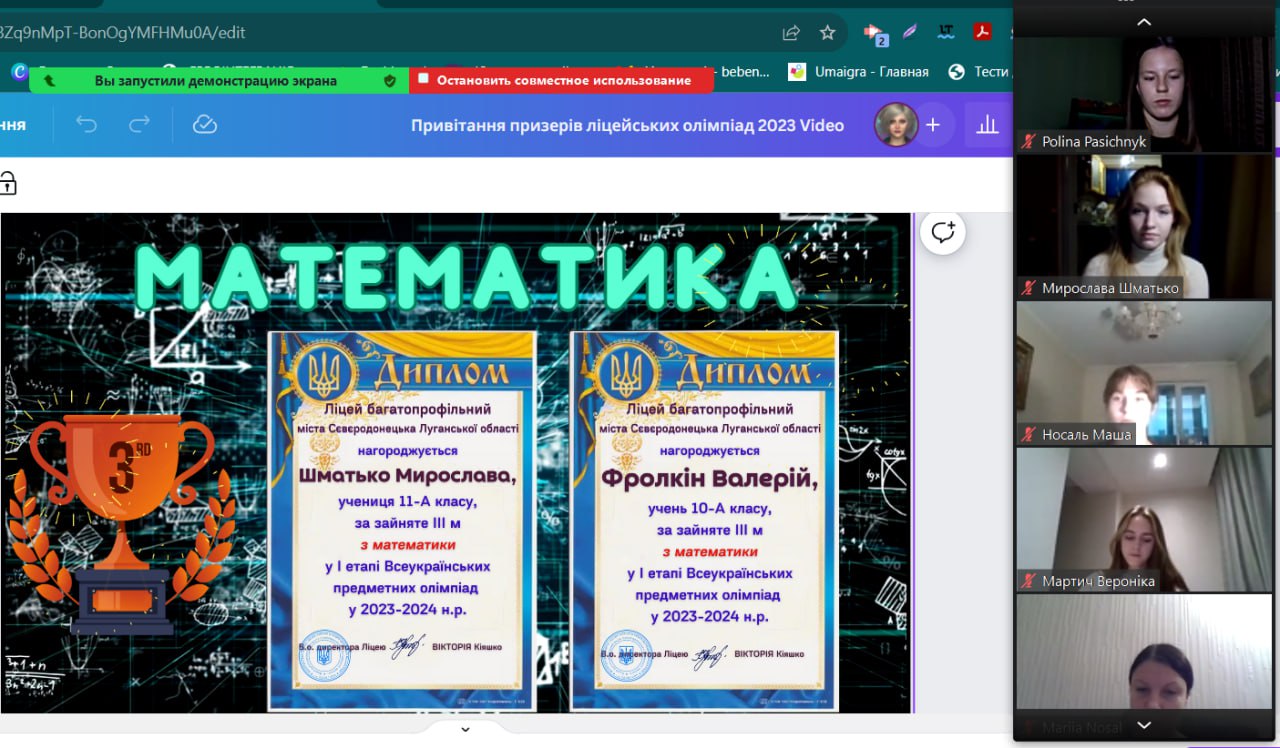The height and width of the screenshot is (748, 1280).
Task: Click the Остановить совместное использование button
Action: point(562,80)
